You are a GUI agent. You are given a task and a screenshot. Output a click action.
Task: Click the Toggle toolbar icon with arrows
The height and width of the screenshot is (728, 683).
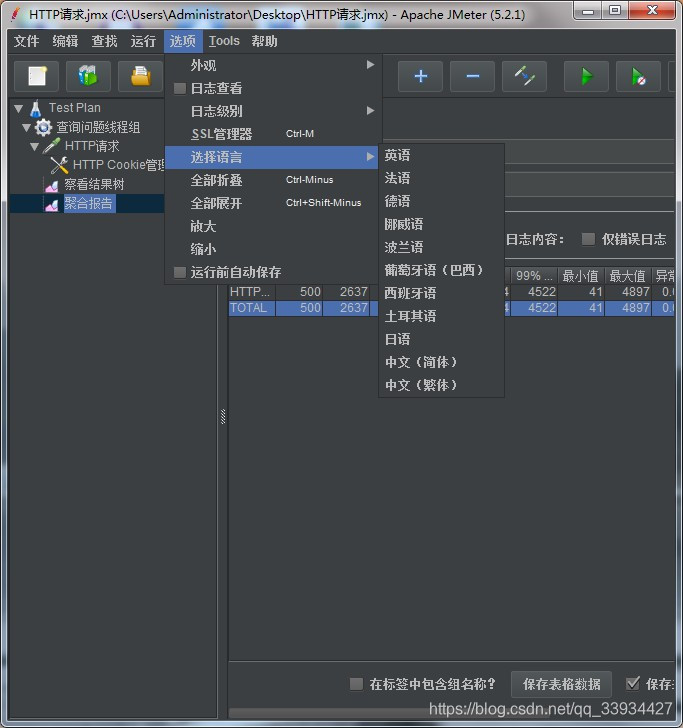pos(524,76)
